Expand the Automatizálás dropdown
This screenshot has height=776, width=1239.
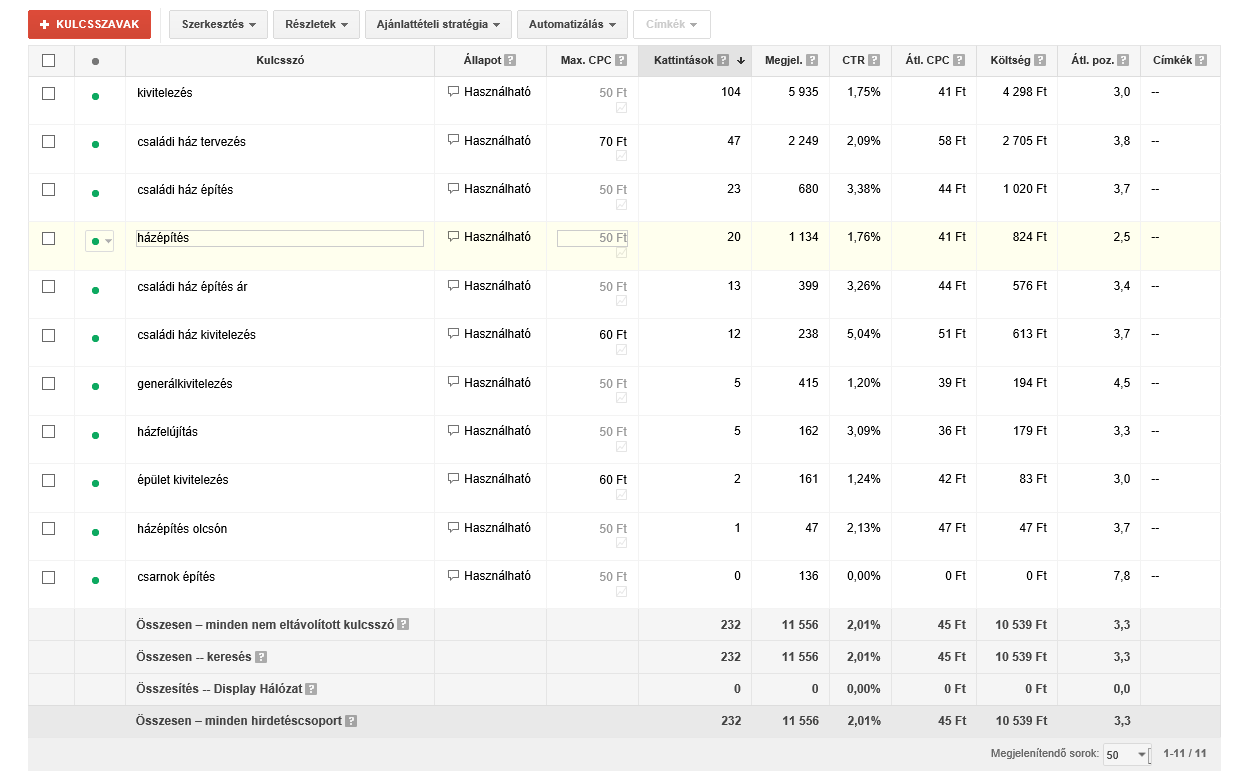point(573,24)
